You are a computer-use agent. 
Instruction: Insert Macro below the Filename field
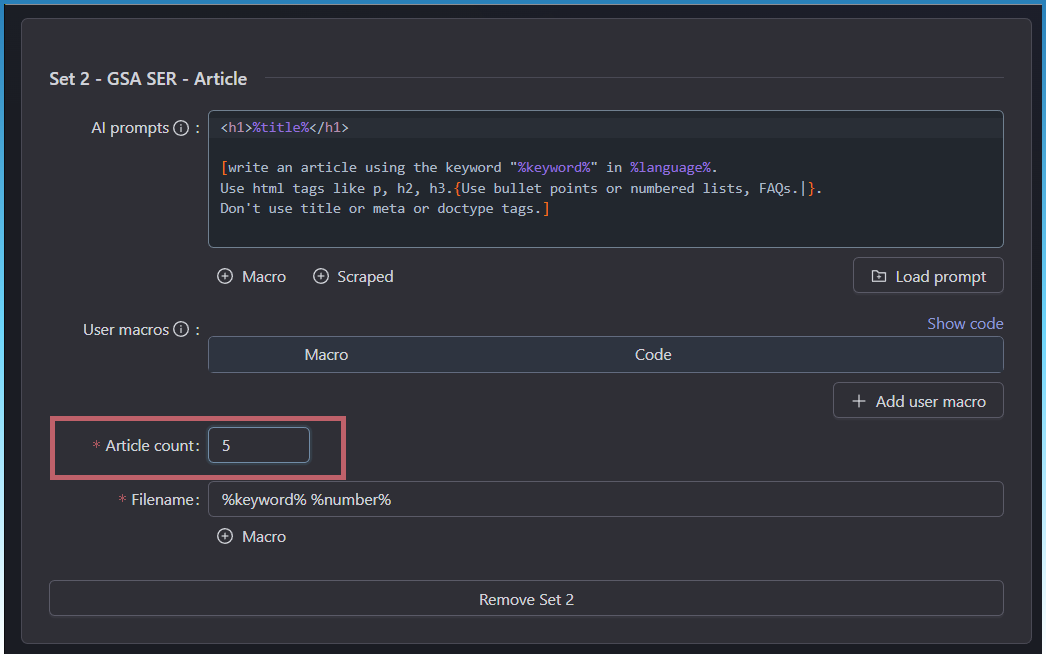[252, 537]
